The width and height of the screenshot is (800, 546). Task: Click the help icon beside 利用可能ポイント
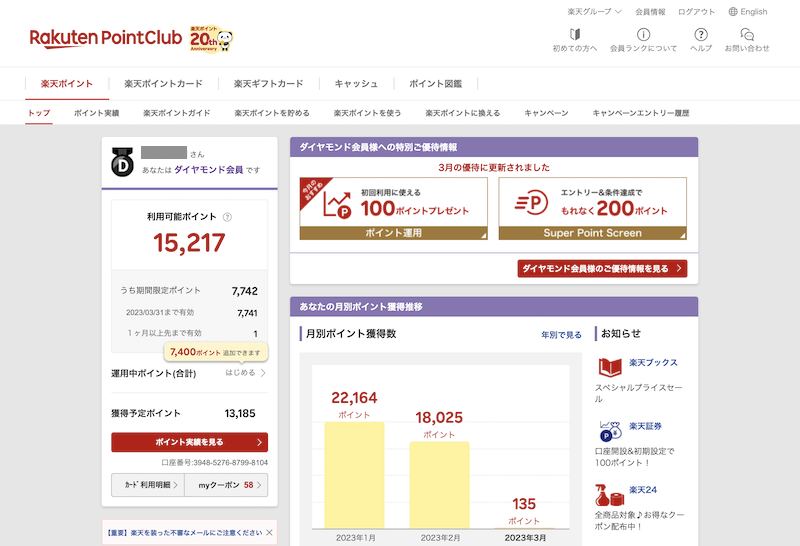(228, 217)
